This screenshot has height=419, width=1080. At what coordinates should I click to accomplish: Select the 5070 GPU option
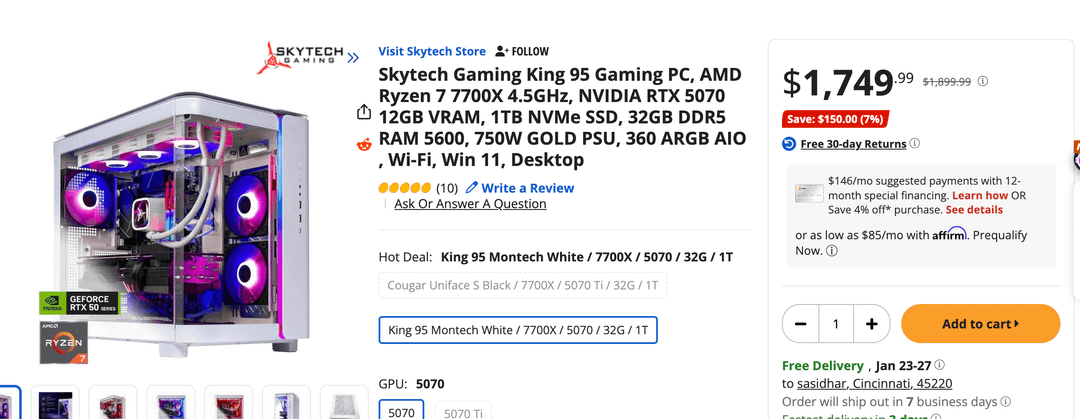[x=402, y=411]
